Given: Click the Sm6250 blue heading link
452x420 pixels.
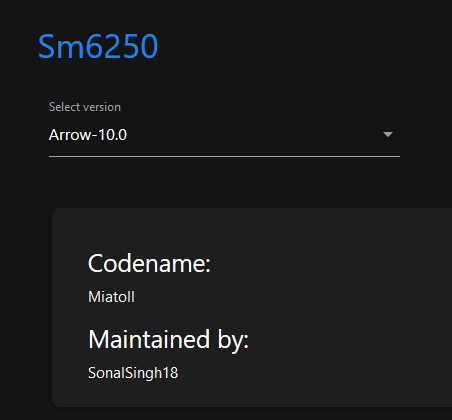Looking at the screenshot, I should (x=98, y=46).
